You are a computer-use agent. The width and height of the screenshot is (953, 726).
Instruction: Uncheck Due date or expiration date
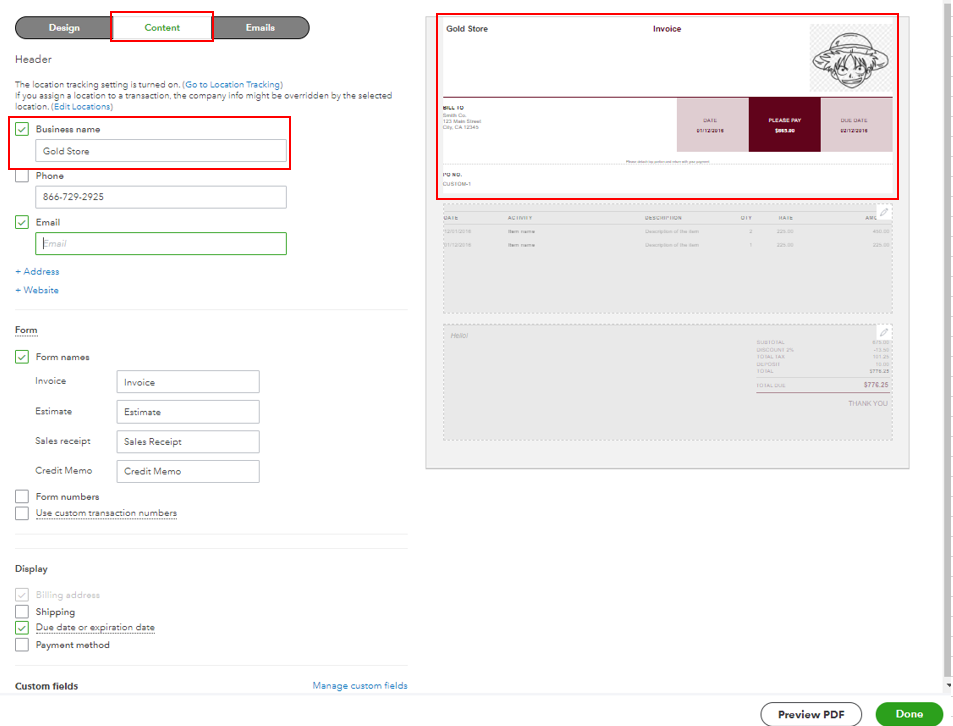tap(22, 627)
